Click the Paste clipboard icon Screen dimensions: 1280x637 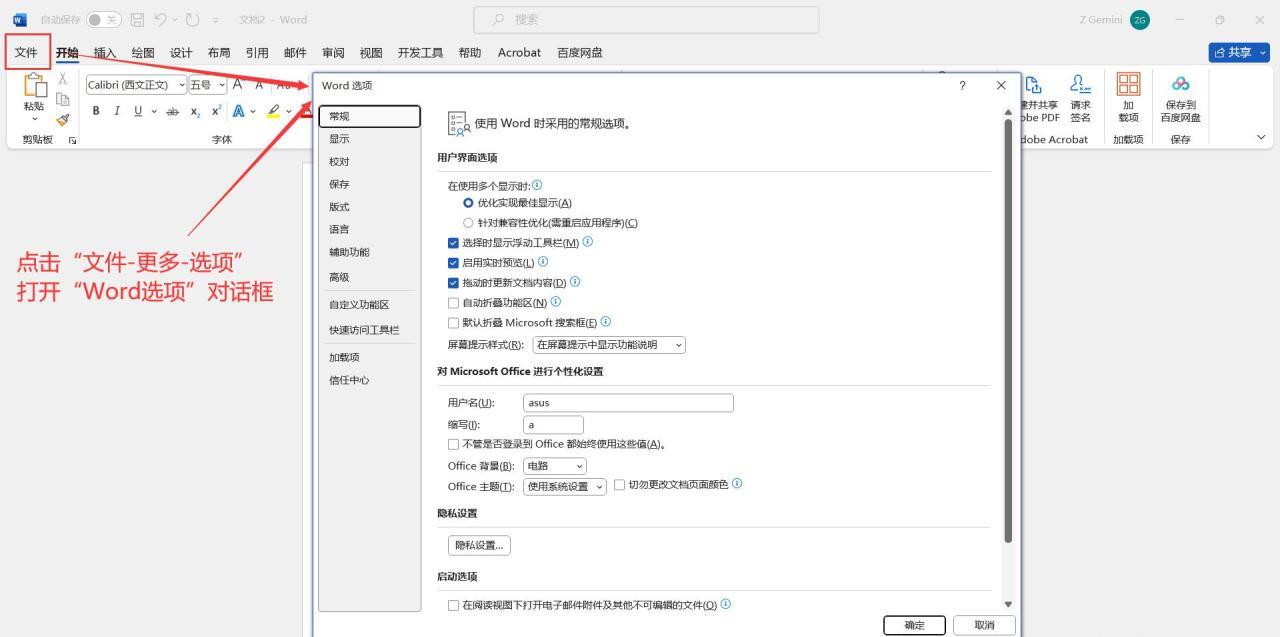35,86
